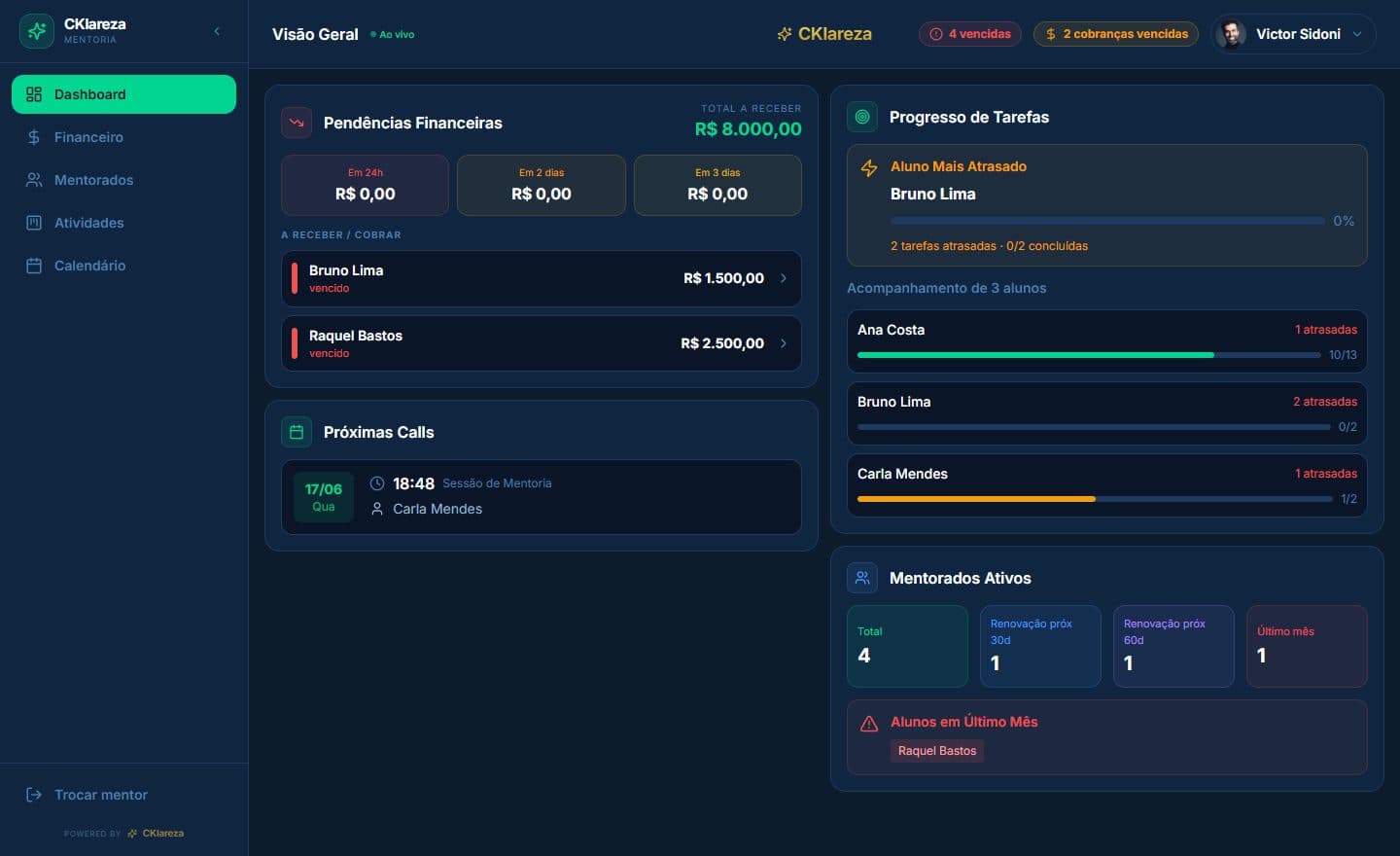Click the clock icon in vencidas badge
1400x856 pixels.
pos(936,34)
